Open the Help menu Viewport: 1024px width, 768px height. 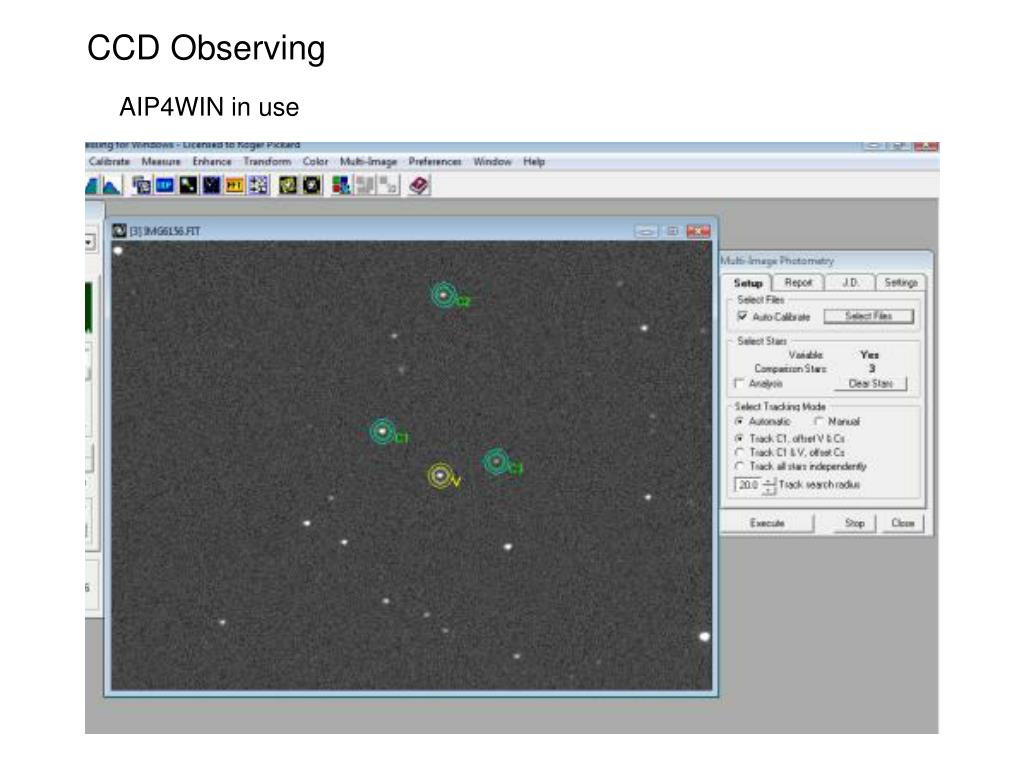coord(534,161)
